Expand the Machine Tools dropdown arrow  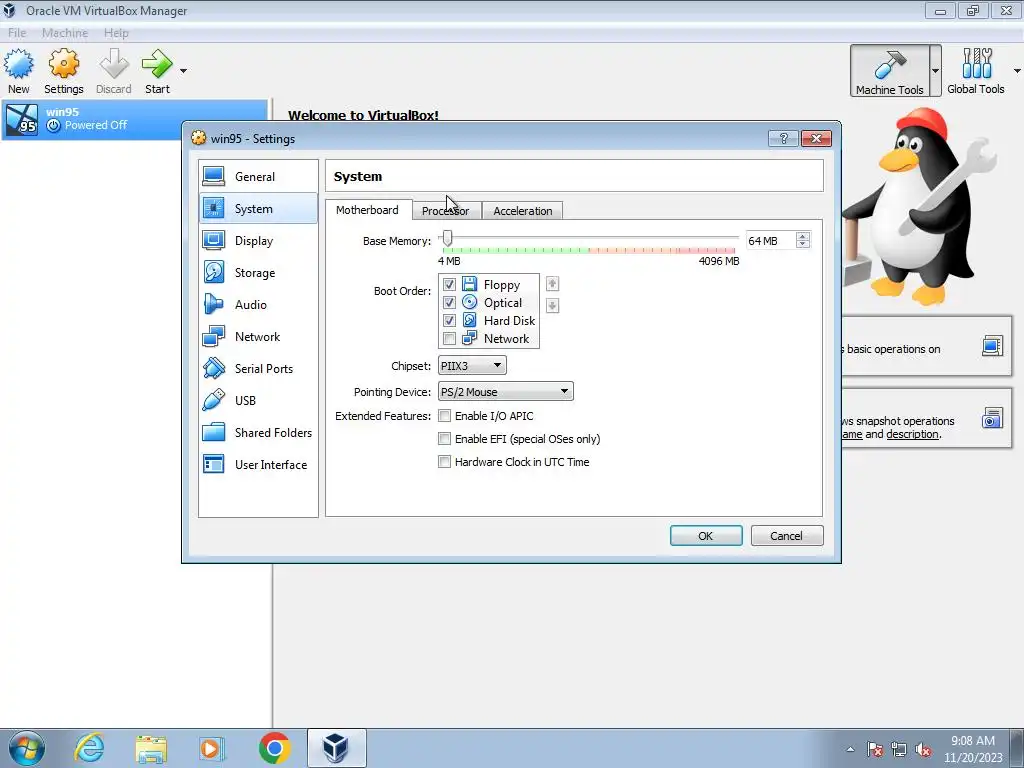tap(935, 71)
